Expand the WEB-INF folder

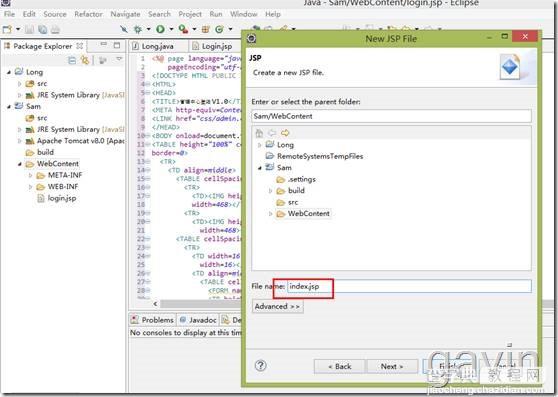point(31,187)
